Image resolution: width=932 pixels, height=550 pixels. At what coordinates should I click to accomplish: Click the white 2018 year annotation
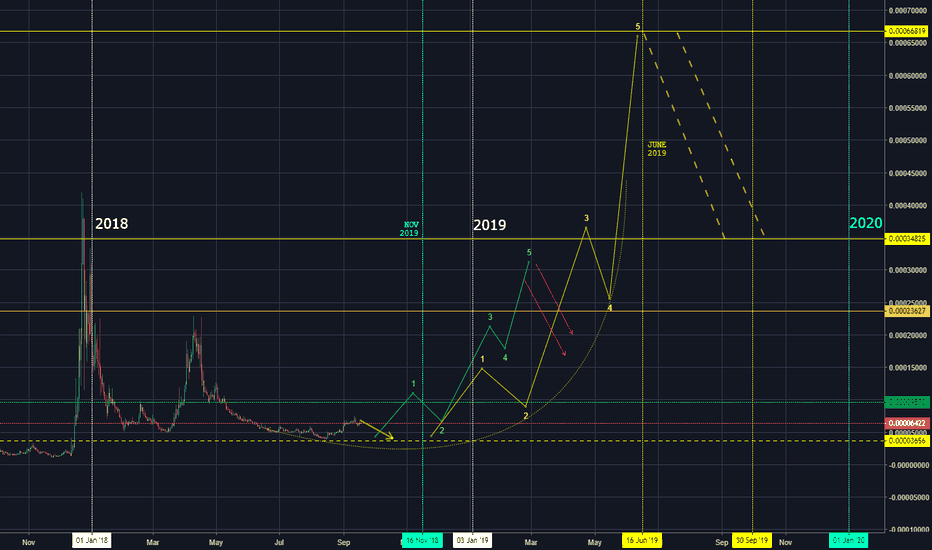112,224
